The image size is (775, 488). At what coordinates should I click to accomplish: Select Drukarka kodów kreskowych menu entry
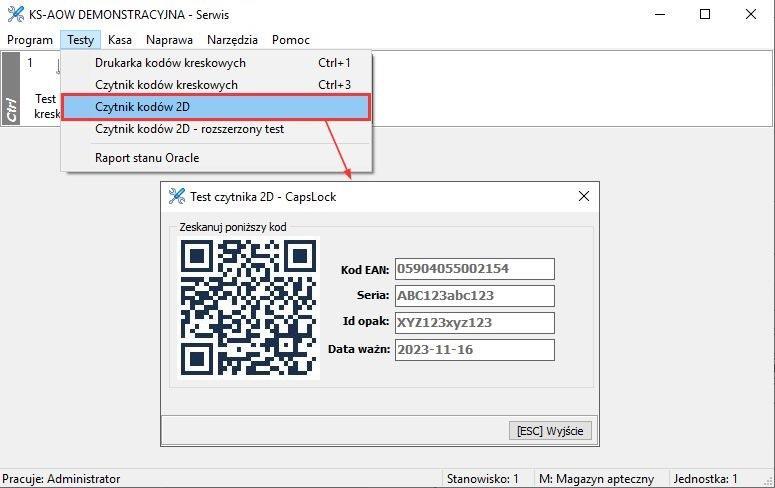[x=216, y=63]
